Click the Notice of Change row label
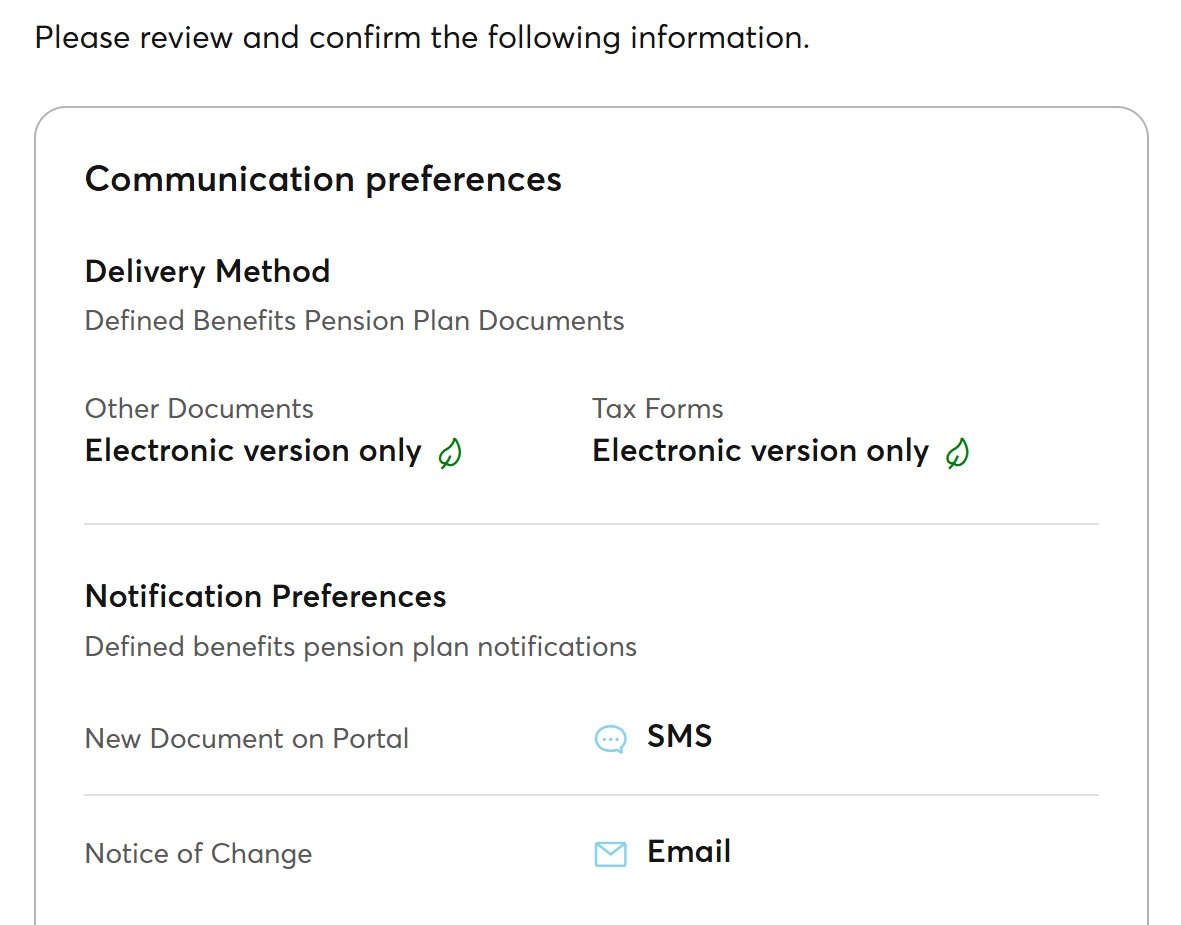 click(x=198, y=853)
